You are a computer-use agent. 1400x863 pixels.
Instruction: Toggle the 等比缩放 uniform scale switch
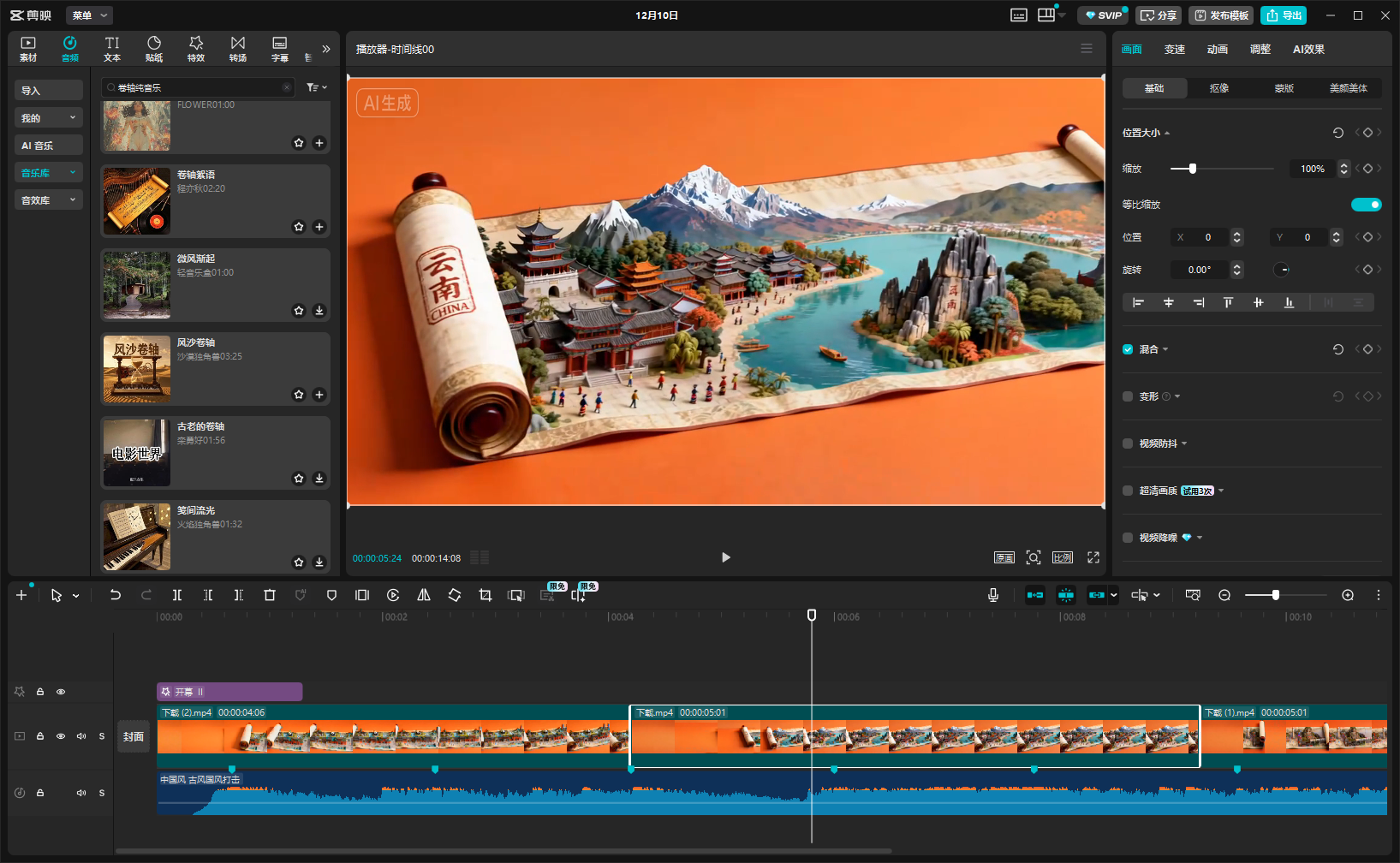1366,205
